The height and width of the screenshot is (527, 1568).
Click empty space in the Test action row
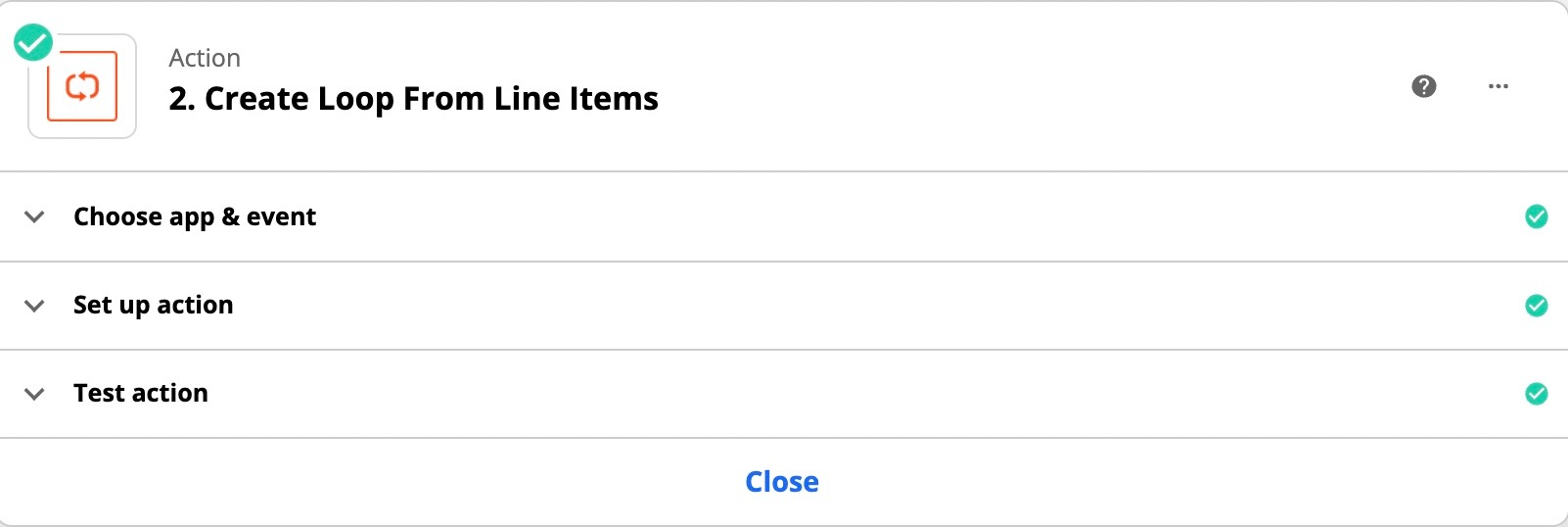(x=881, y=394)
